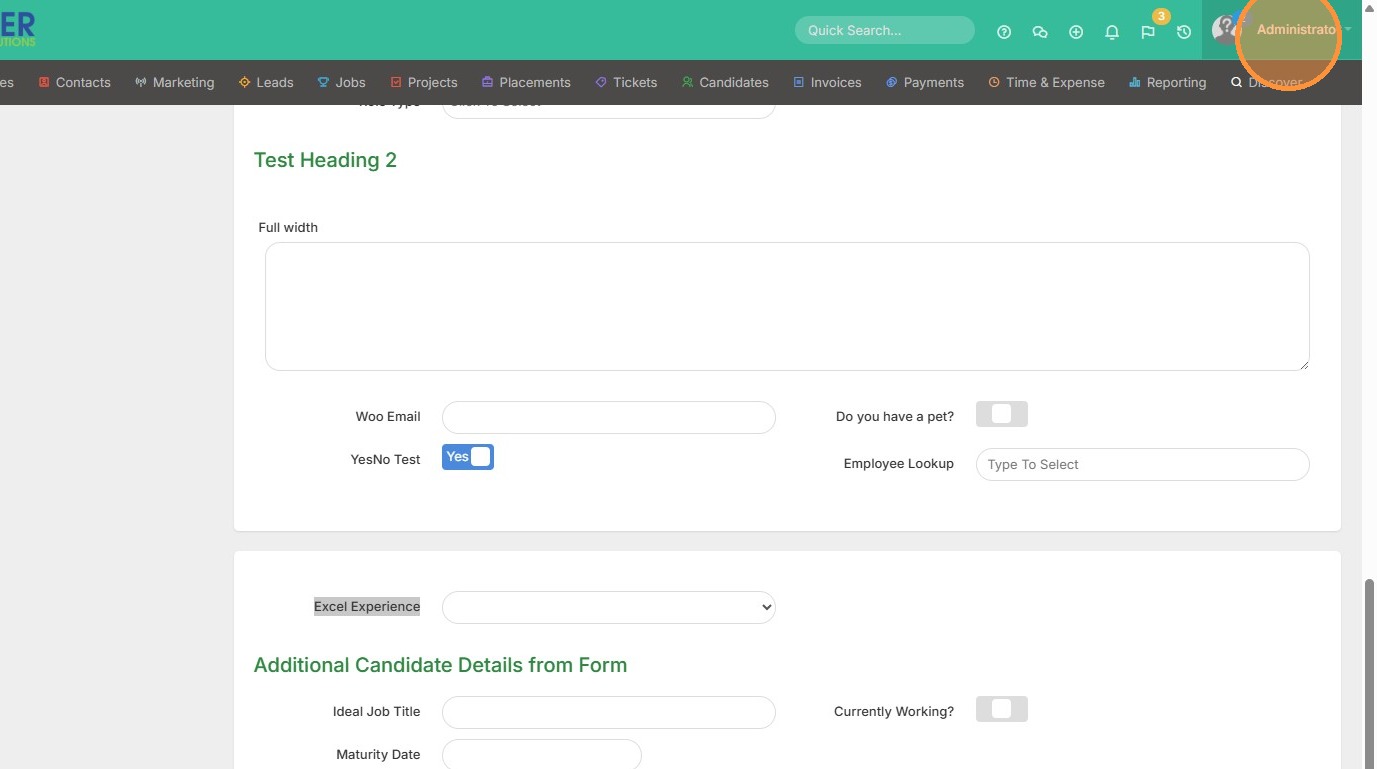Switch off the YesNo Test toggle

tap(468, 457)
